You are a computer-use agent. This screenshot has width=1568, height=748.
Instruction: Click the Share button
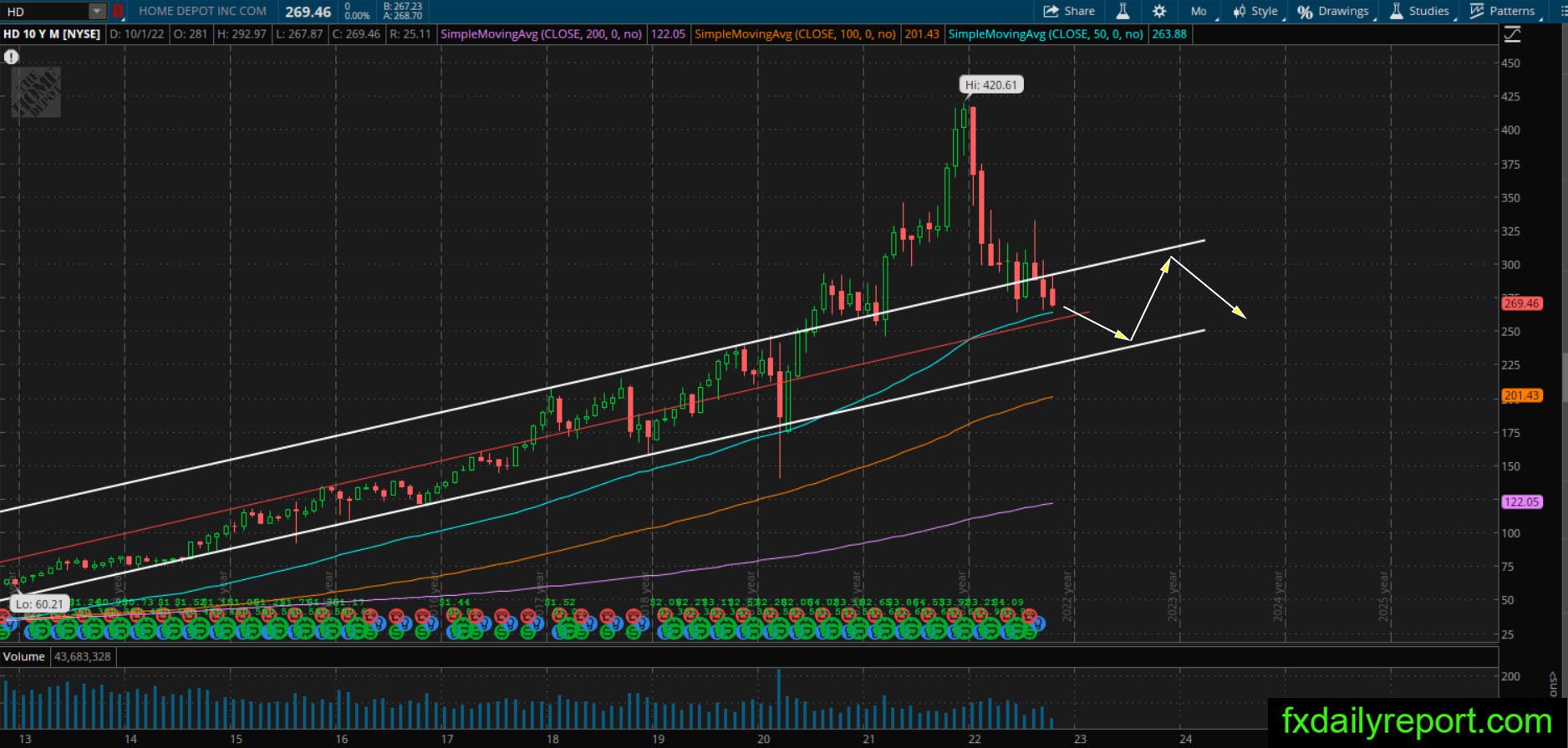(1069, 11)
